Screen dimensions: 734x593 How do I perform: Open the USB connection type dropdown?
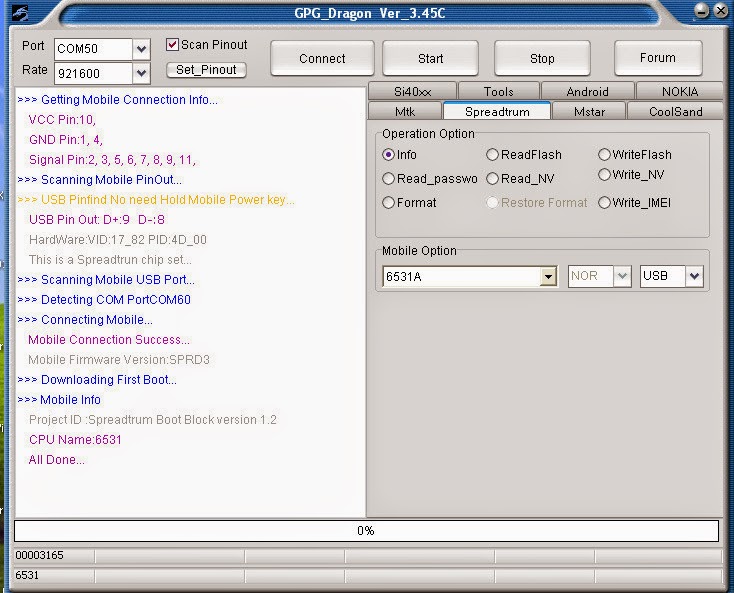tap(694, 276)
